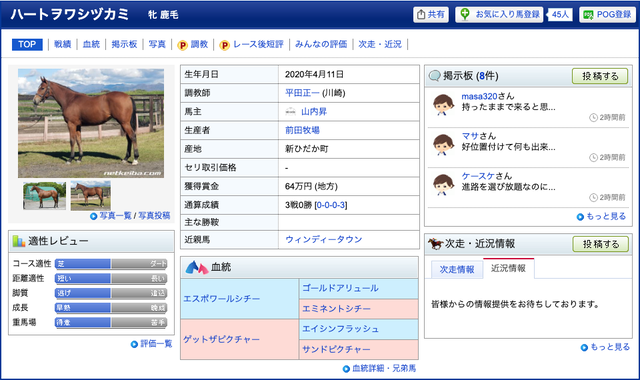The width and height of the screenshot is (640, 380).
Task: Open the P icon レース後短評
Action: (224, 45)
